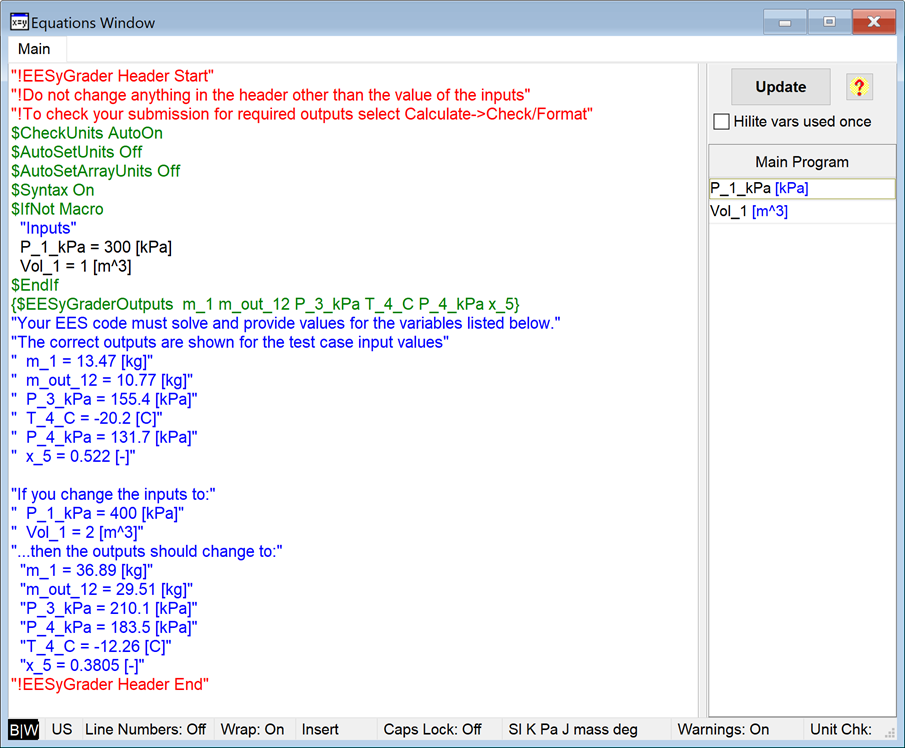Maximize the Equations Window
This screenshot has width=905, height=748.
click(829, 22)
